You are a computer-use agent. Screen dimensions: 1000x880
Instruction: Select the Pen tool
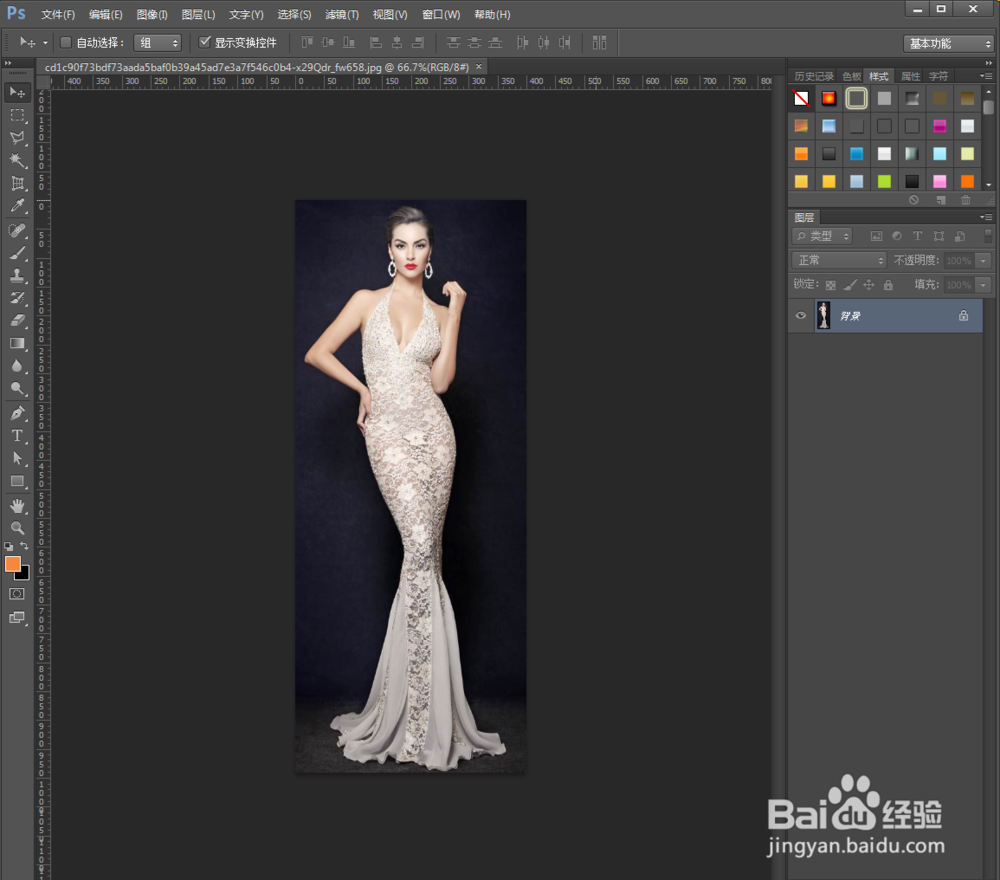pos(17,413)
